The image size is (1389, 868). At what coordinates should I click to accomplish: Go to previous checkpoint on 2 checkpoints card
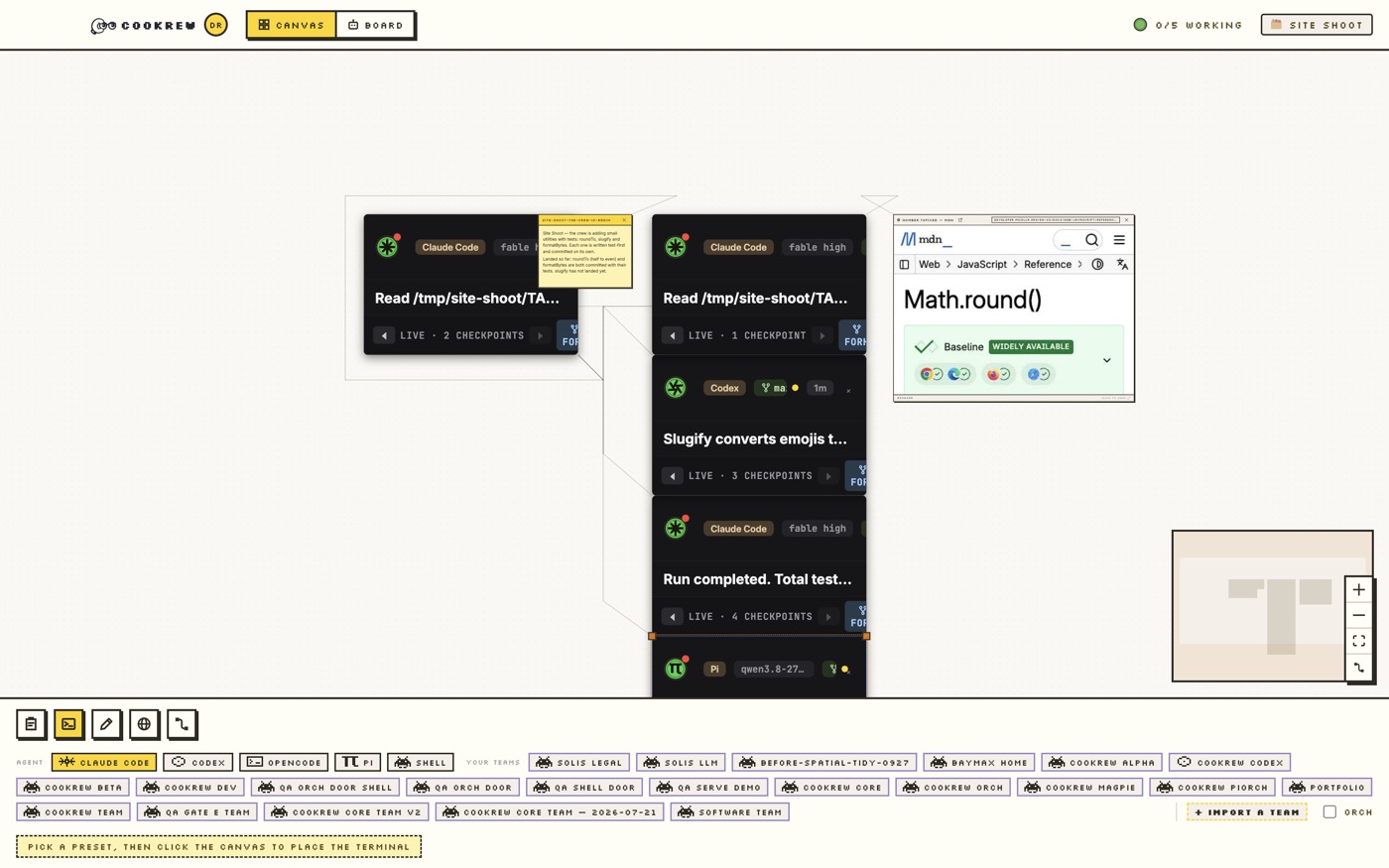[384, 335]
